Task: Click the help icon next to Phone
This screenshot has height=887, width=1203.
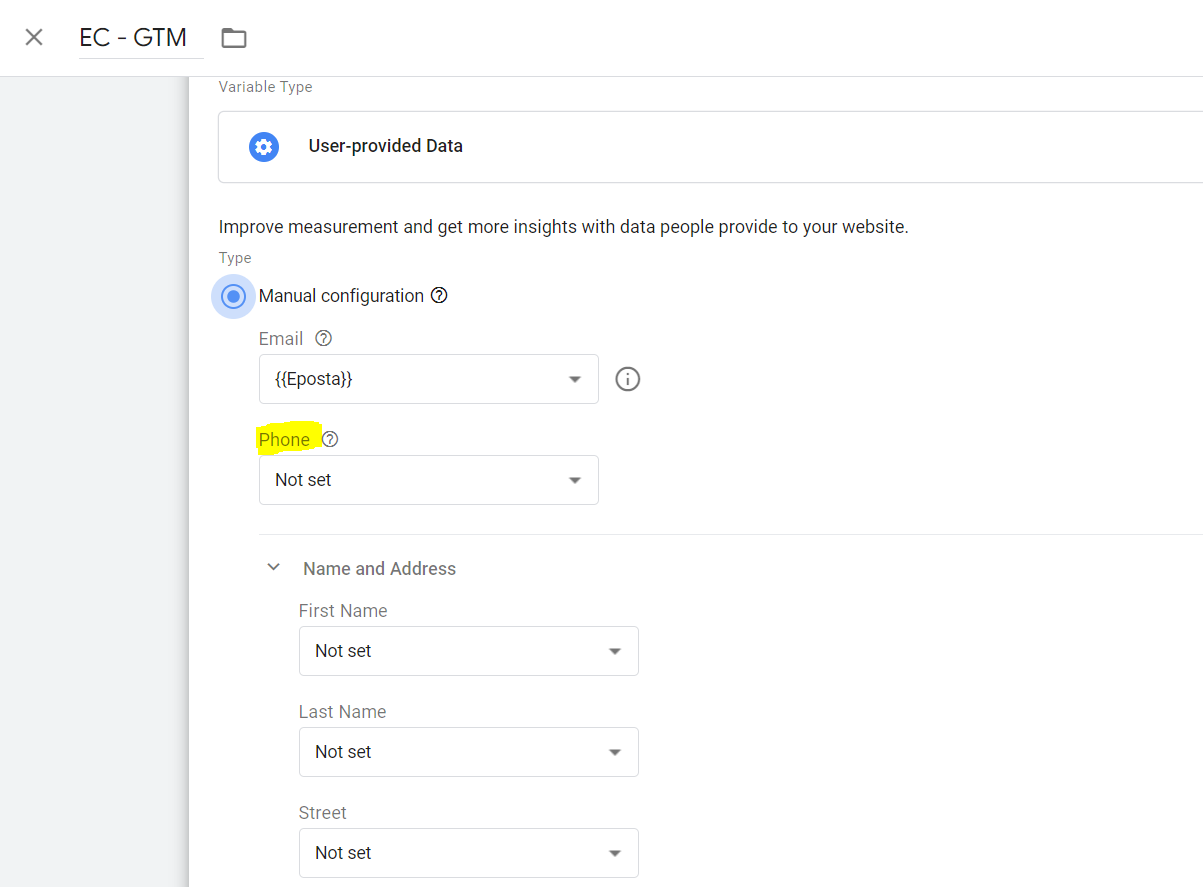Action: point(330,440)
